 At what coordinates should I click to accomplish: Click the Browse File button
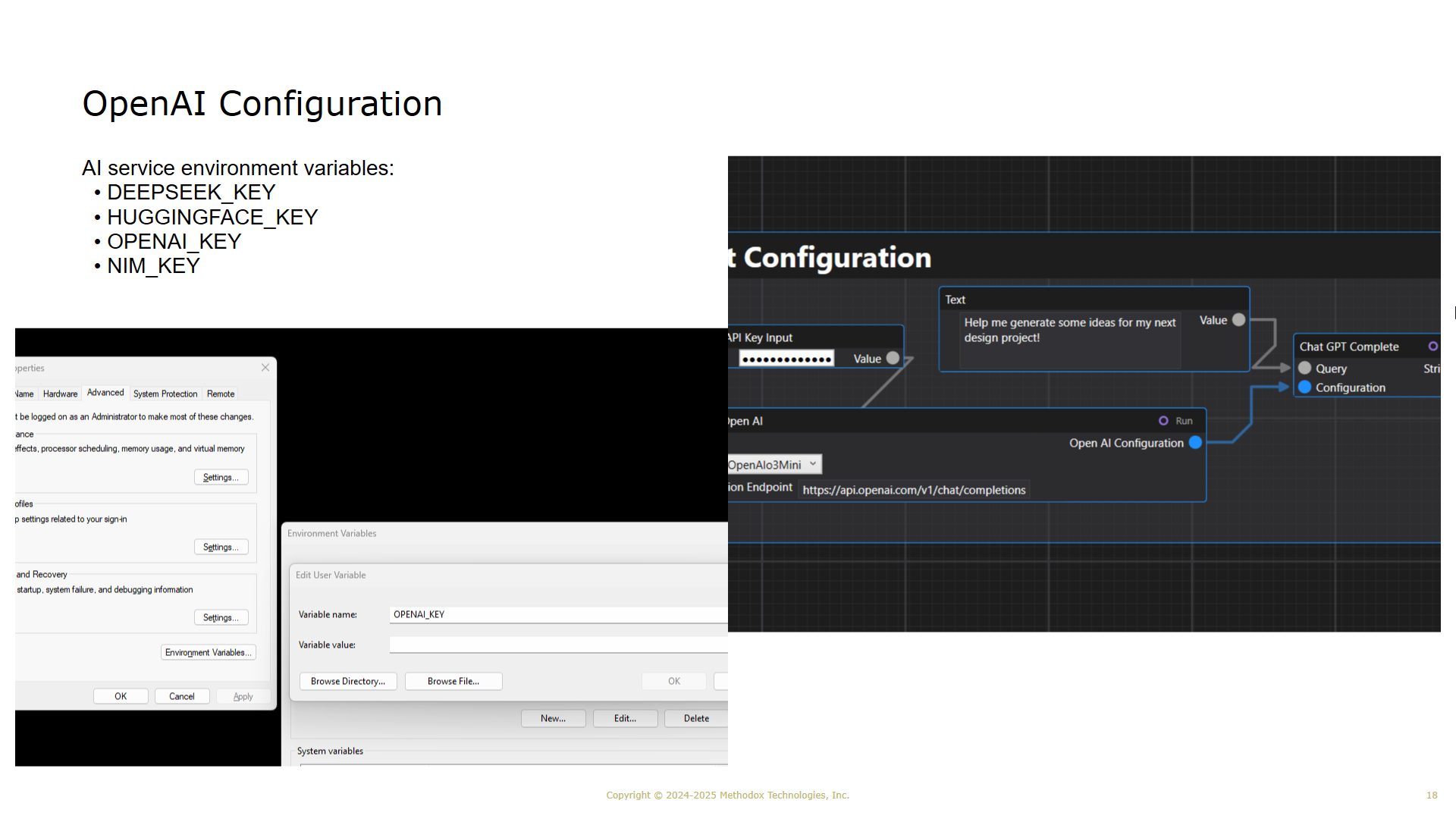point(453,681)
